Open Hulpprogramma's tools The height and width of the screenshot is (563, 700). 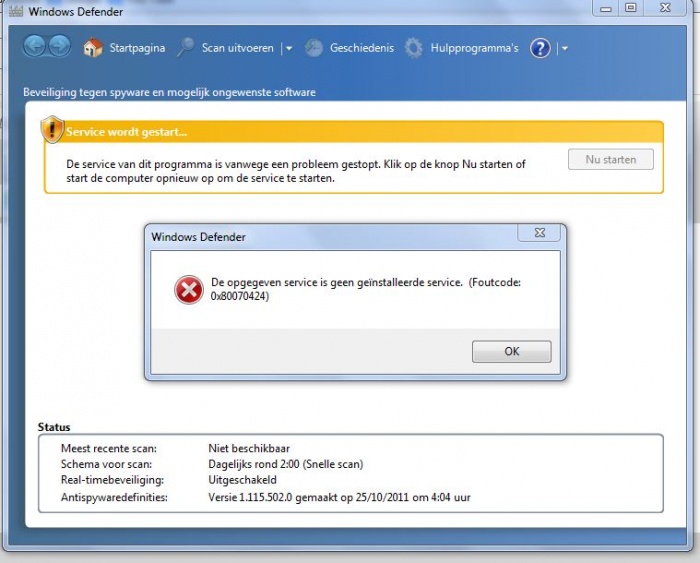[x=474, y=48]
